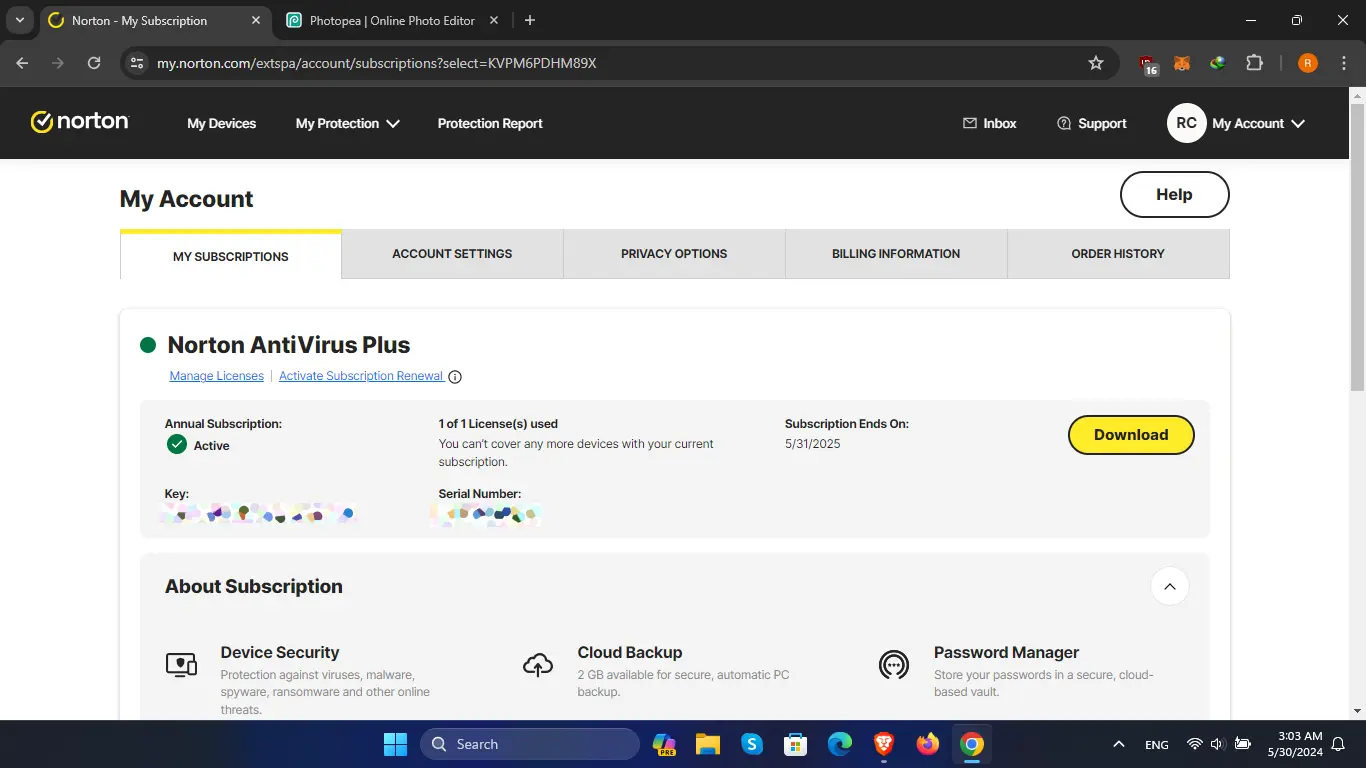The height and width of the screenshot is (768, 1366).
Task: Switch to the Privacy Options tab
Action: tap(674, 254)
